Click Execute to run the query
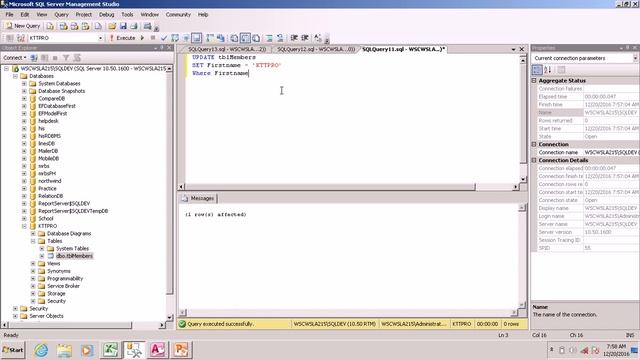The image size is (640, 360). (122, 38)
